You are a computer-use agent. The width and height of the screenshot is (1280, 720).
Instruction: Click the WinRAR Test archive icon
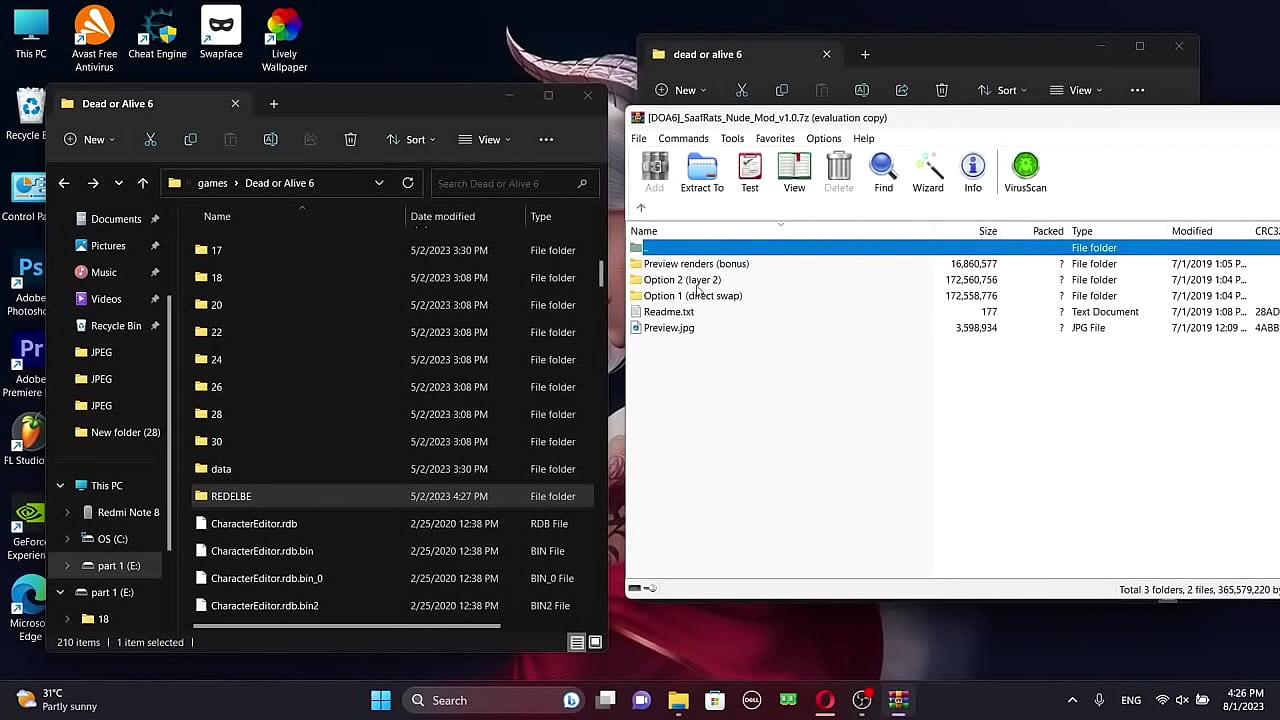[749, 172]
